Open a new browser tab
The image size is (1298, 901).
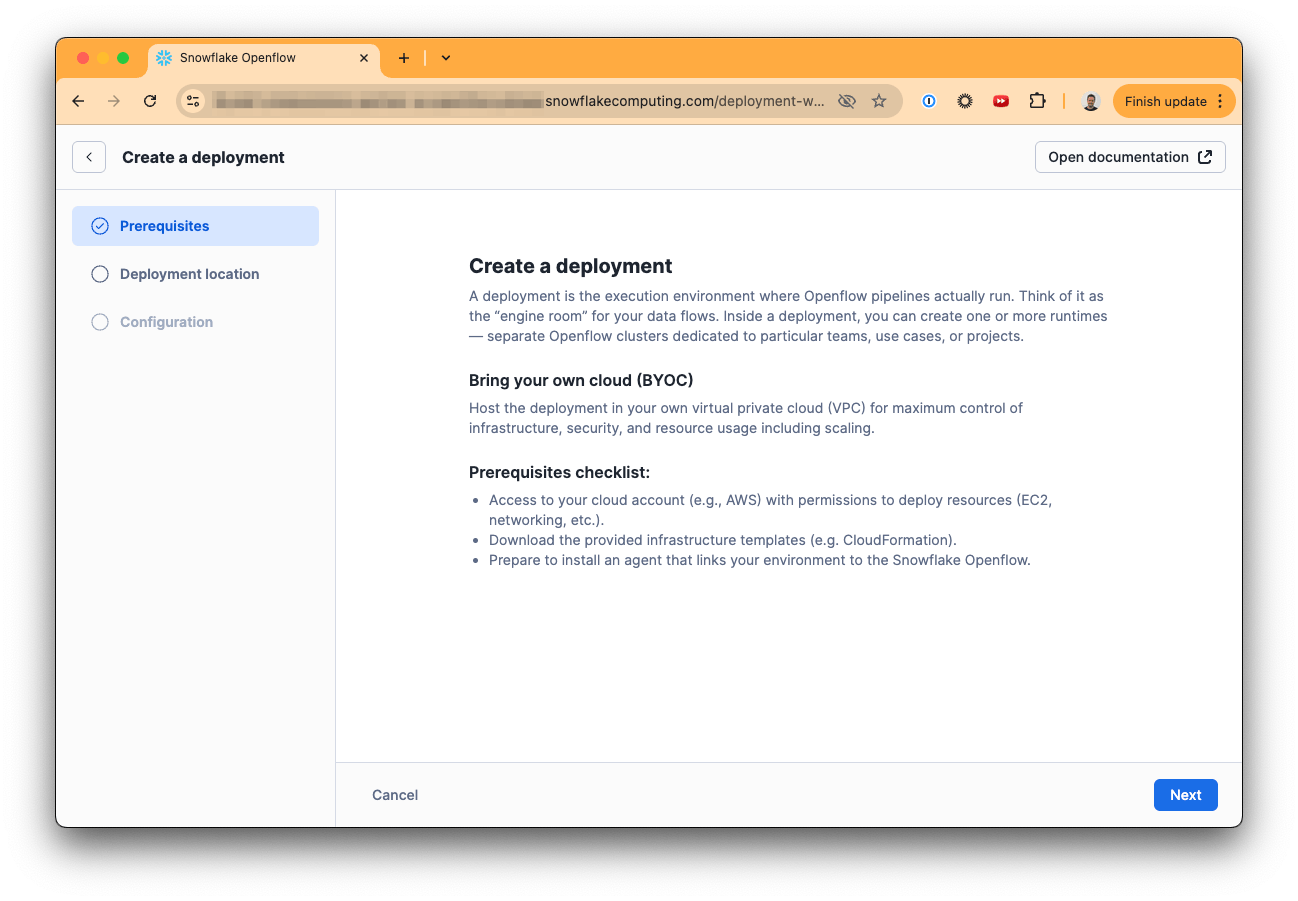click(404, 58)
